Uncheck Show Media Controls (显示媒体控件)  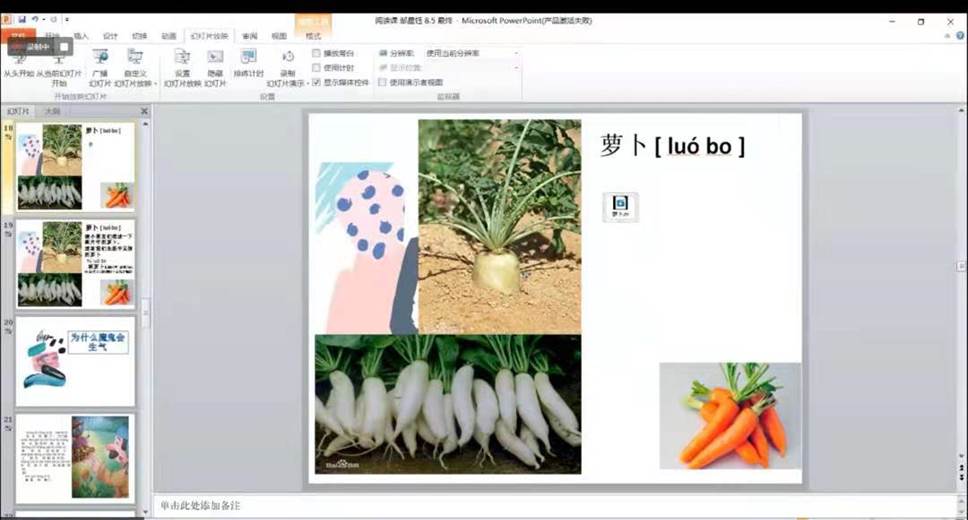[x=317, y=82]
